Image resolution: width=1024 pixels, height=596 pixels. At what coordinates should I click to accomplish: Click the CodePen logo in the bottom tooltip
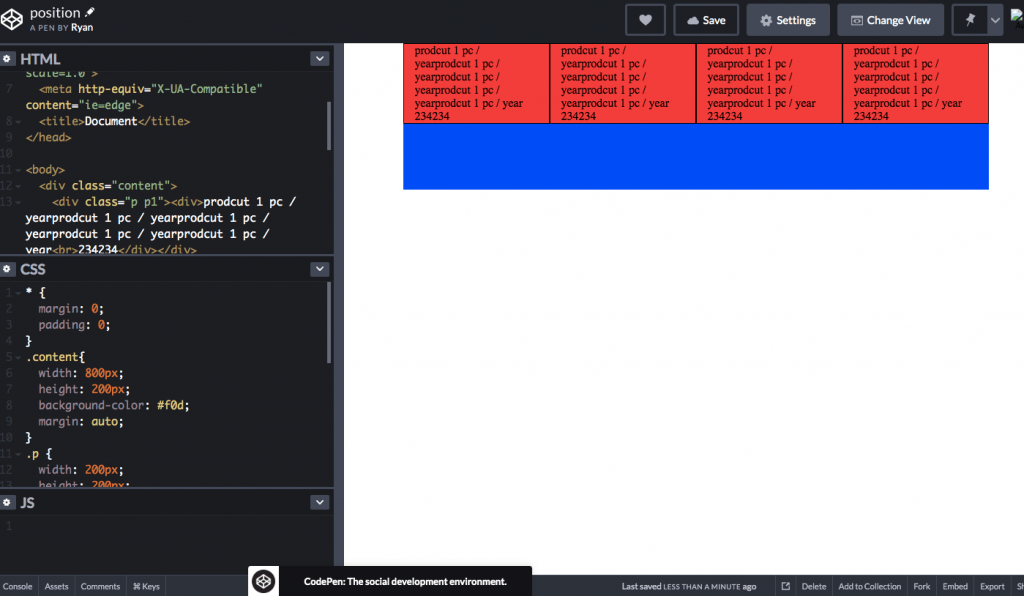(263, 581)
